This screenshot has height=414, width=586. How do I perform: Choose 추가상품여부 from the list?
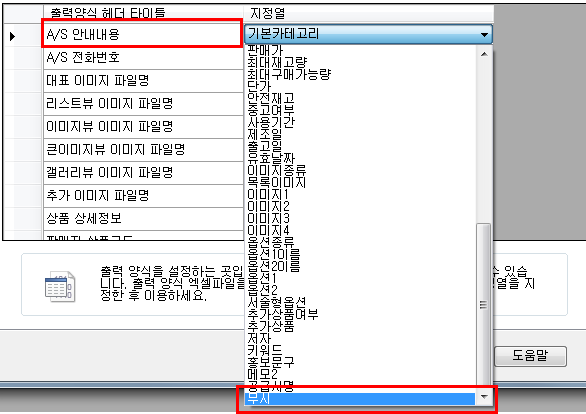[283, 314]
